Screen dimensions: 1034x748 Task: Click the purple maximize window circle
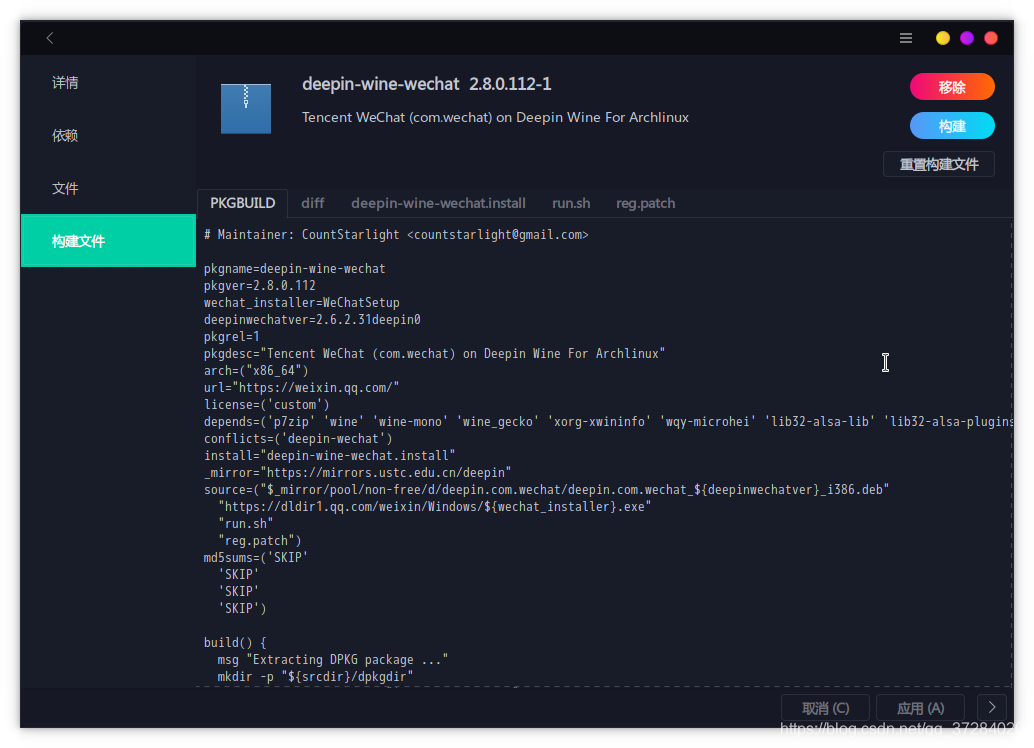(x=967, y=38)
